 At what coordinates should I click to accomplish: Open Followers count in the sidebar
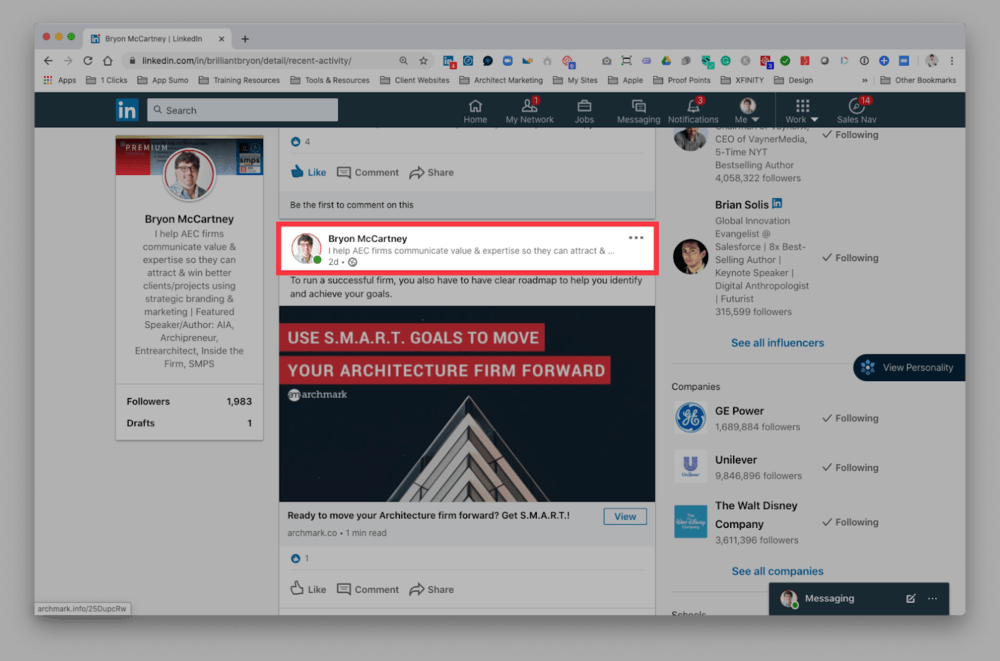[x=189, y=401]
